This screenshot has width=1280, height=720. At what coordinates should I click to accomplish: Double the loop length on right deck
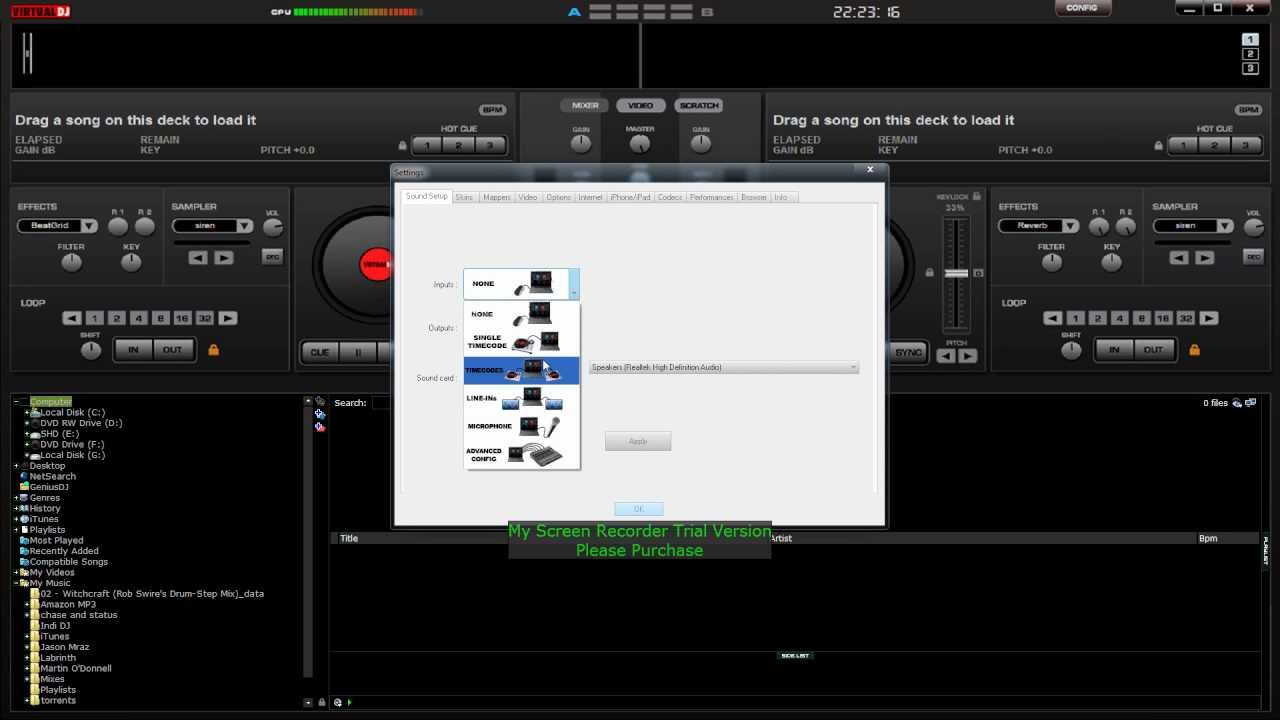[x=1209, y=318]
